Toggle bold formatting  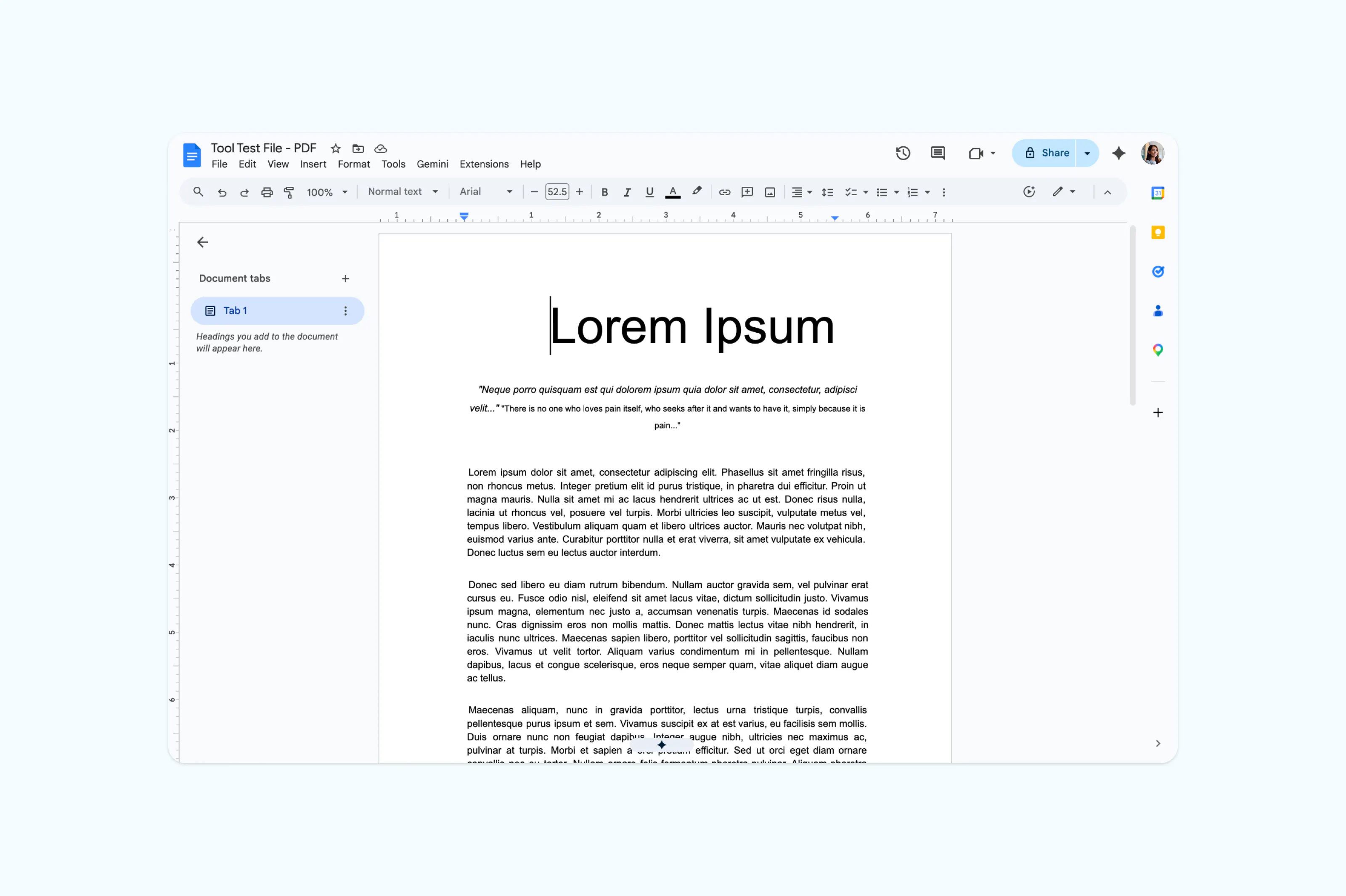coord(604,193)
